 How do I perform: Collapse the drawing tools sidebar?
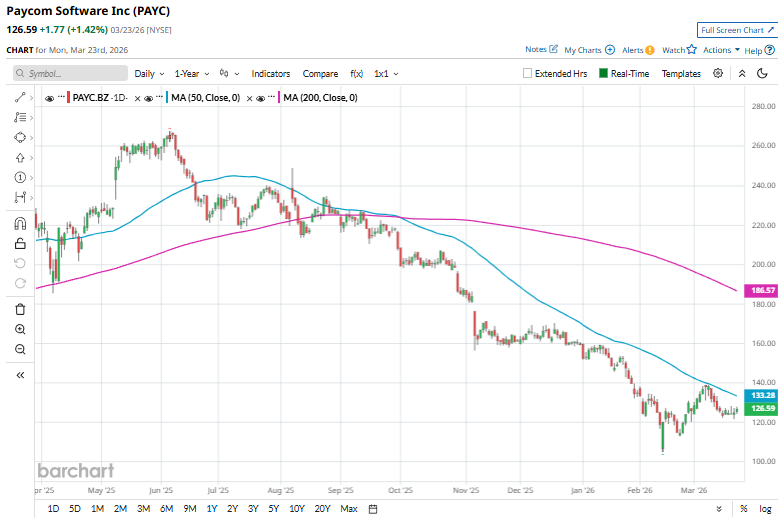pos(20,375)
